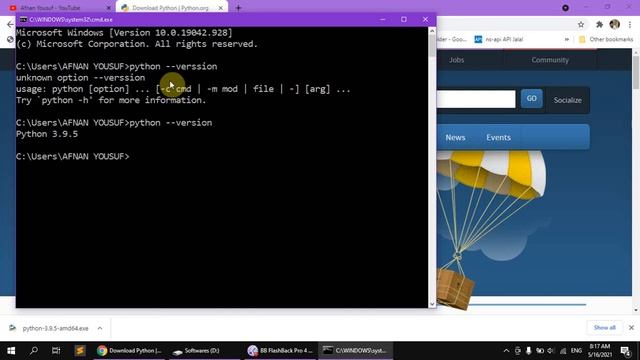Click the microphone tray icon
640x360 pixels.
(x=529, y=351)
